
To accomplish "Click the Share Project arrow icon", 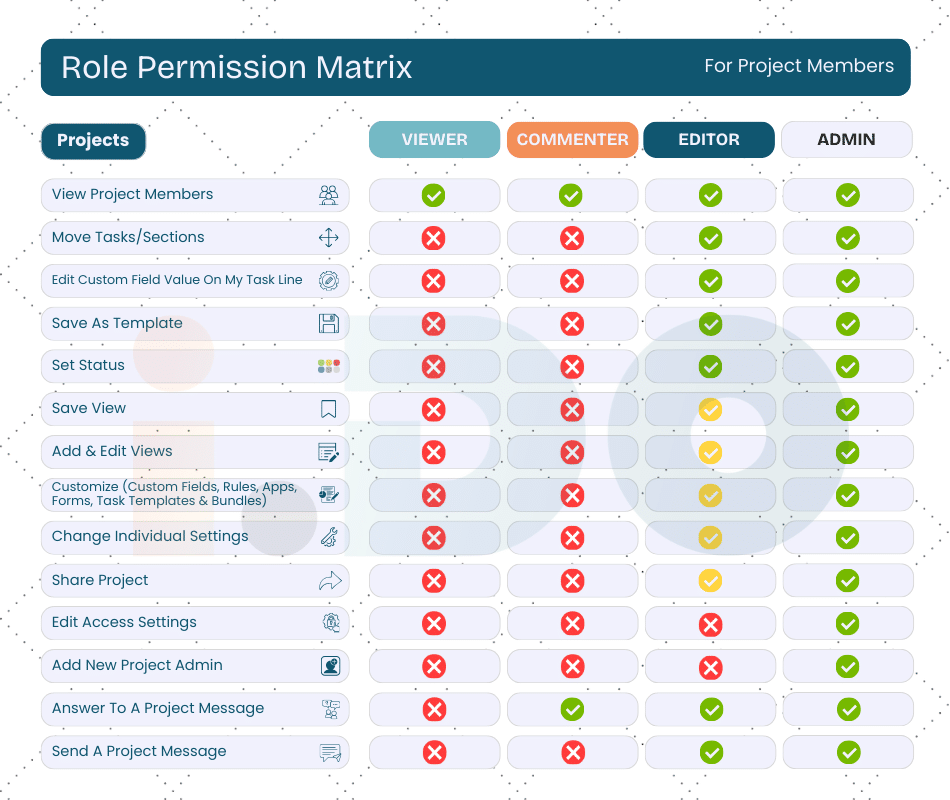I will [329, 580].
